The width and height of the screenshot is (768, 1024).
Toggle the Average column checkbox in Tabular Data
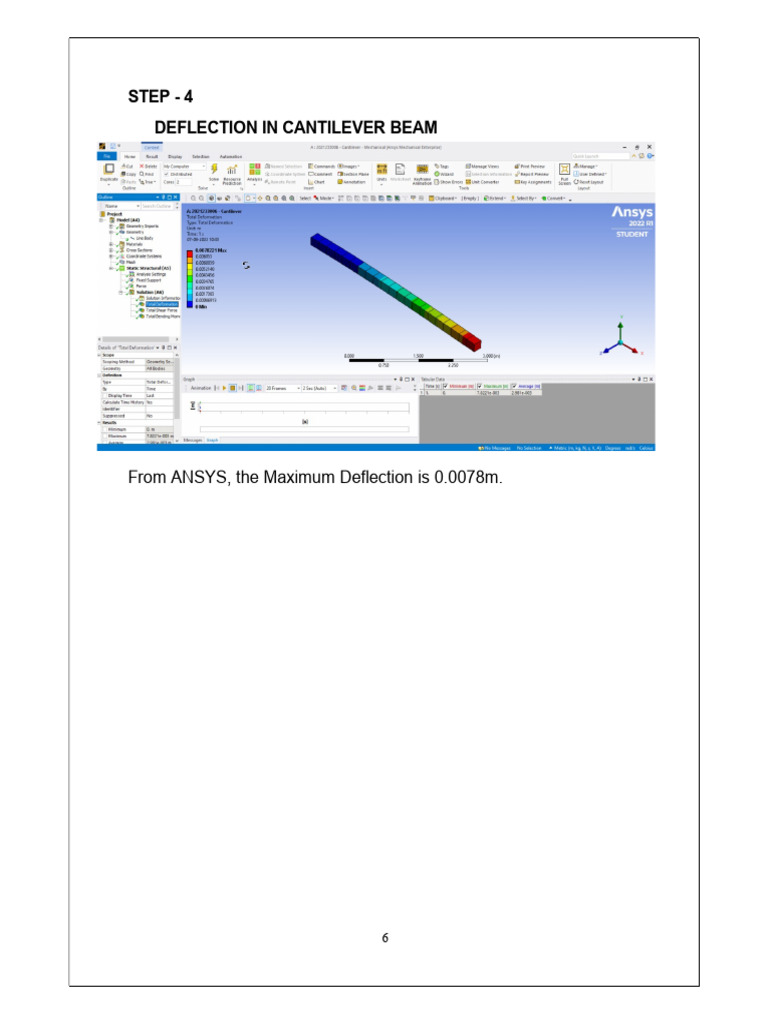514,386
